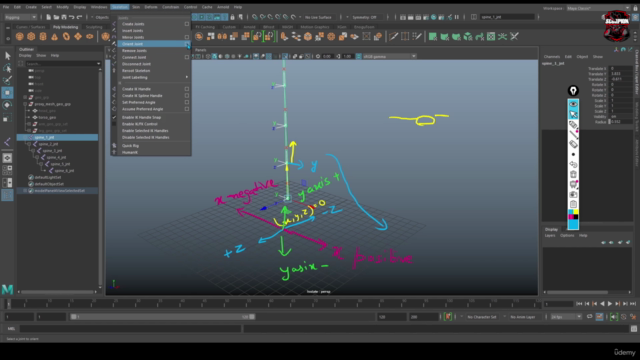Image resolution: width=640 pixels, height=360 pixels.
Task: Open Connect Joint option box
Action: pyautogui.click(x=187, y=57)
